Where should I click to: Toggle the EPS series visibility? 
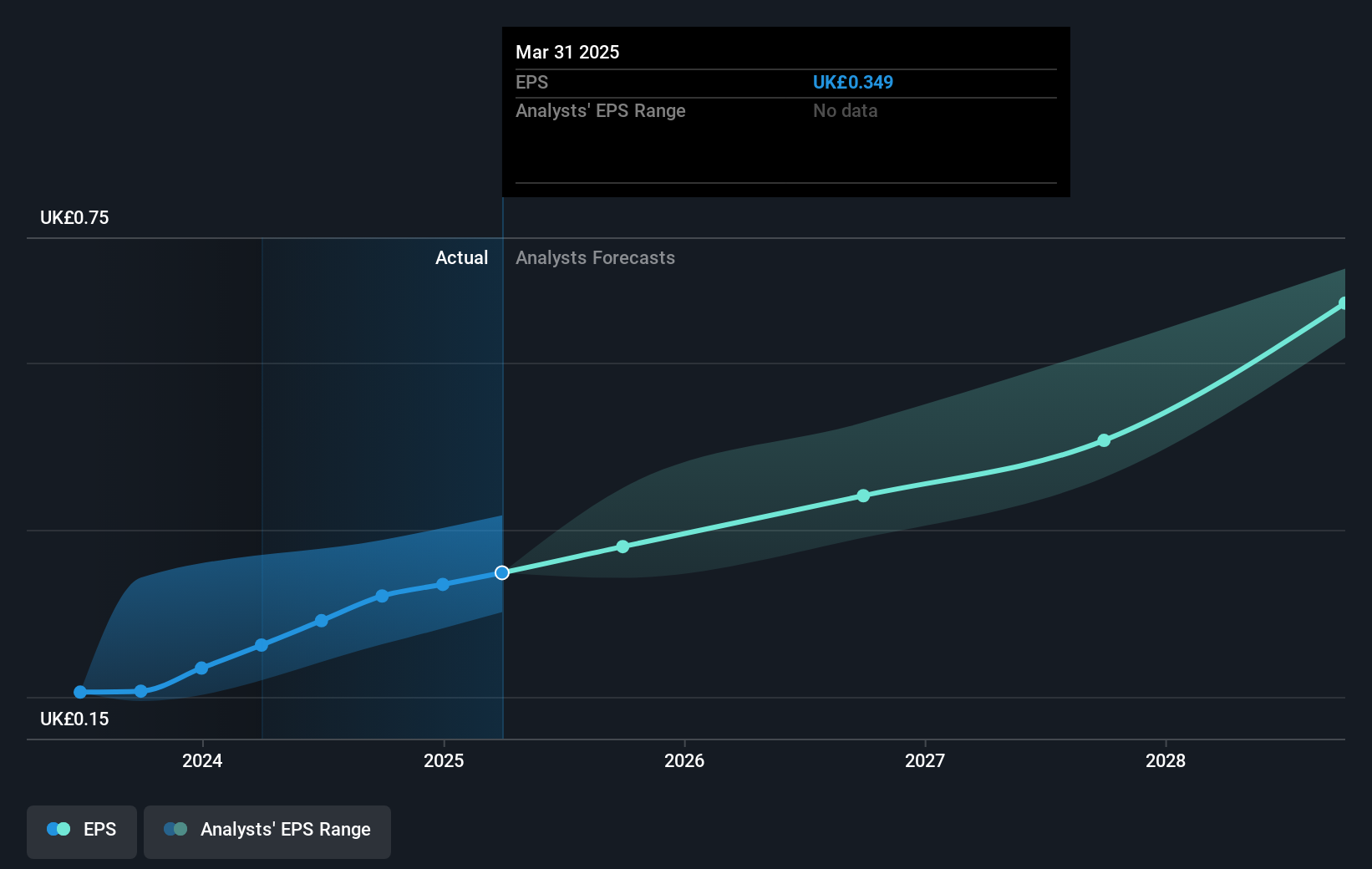tap(81, 831)
